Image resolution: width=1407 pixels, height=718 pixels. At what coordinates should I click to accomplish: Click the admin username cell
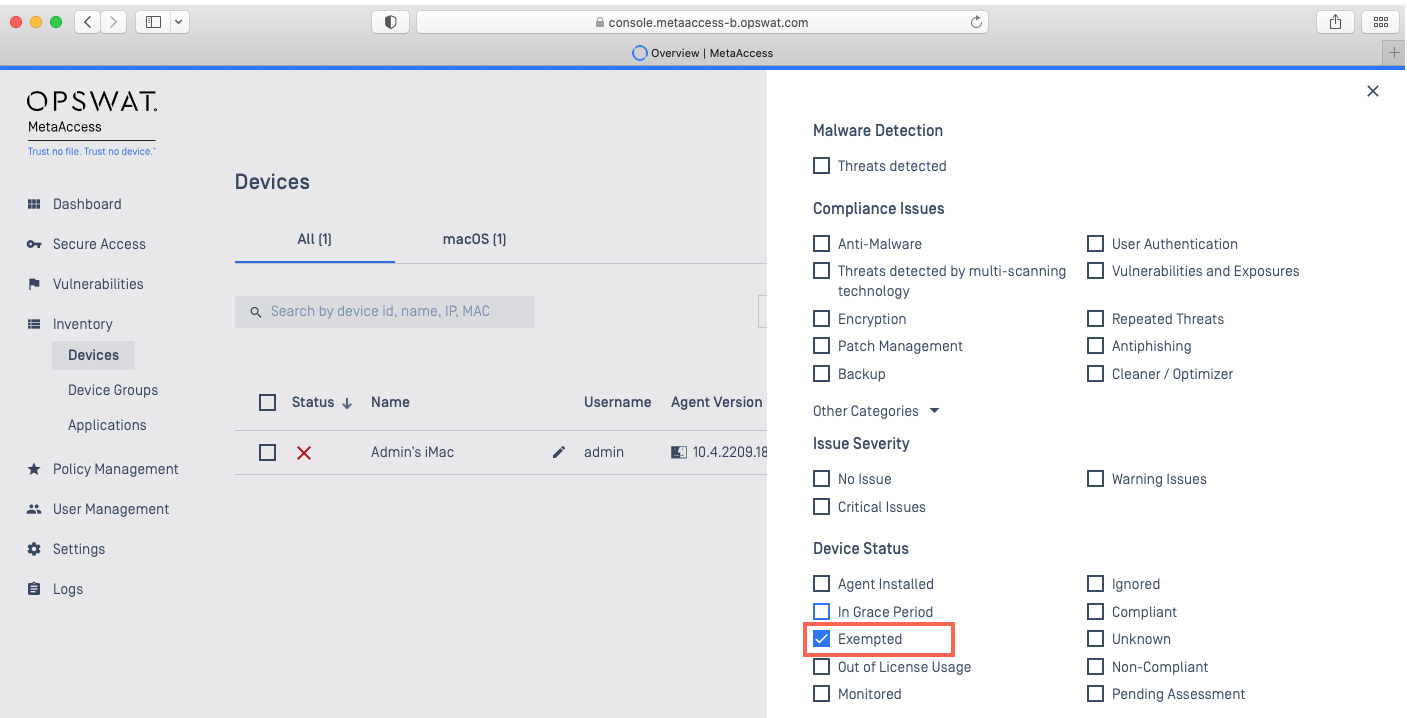604,452
